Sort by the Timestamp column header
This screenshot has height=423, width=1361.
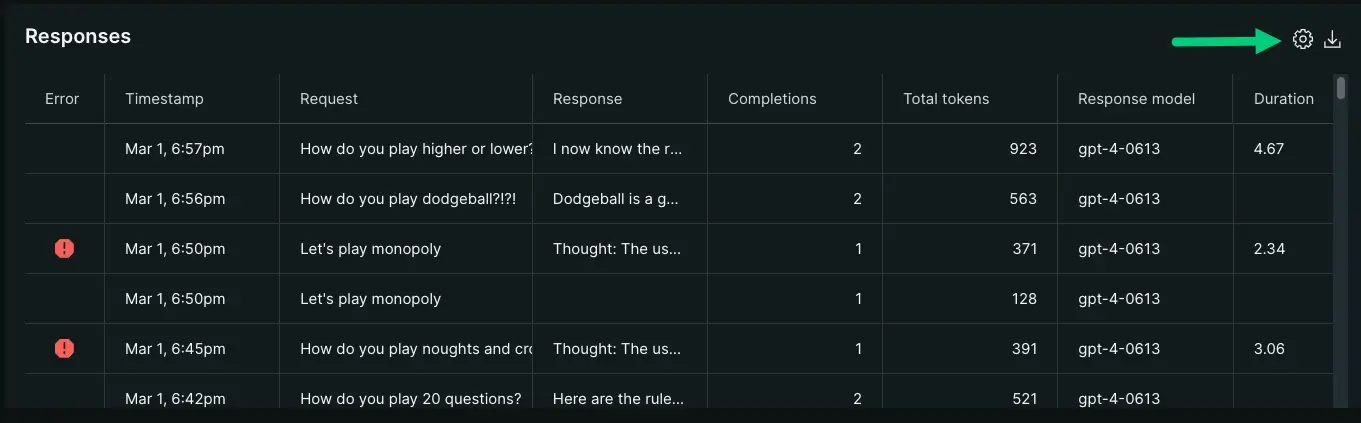point(164,99)
